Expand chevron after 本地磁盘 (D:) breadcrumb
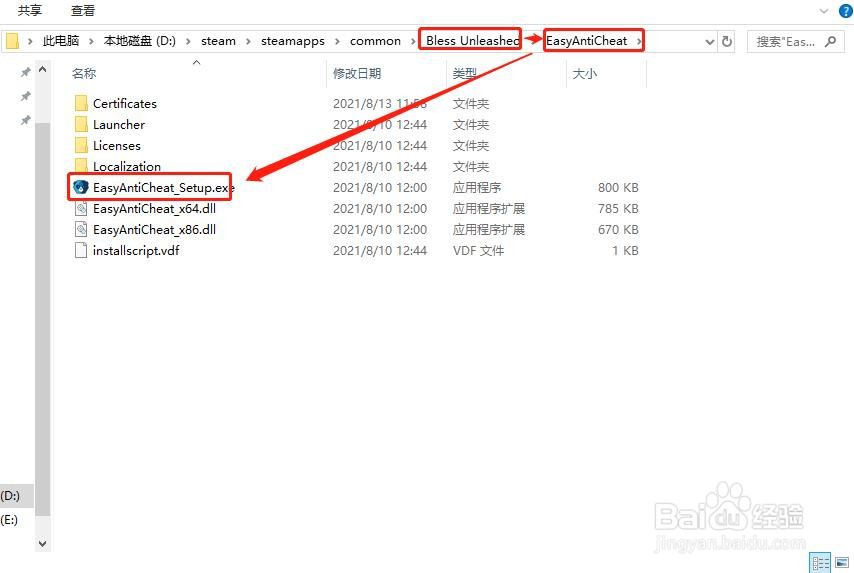 (188, 41)
